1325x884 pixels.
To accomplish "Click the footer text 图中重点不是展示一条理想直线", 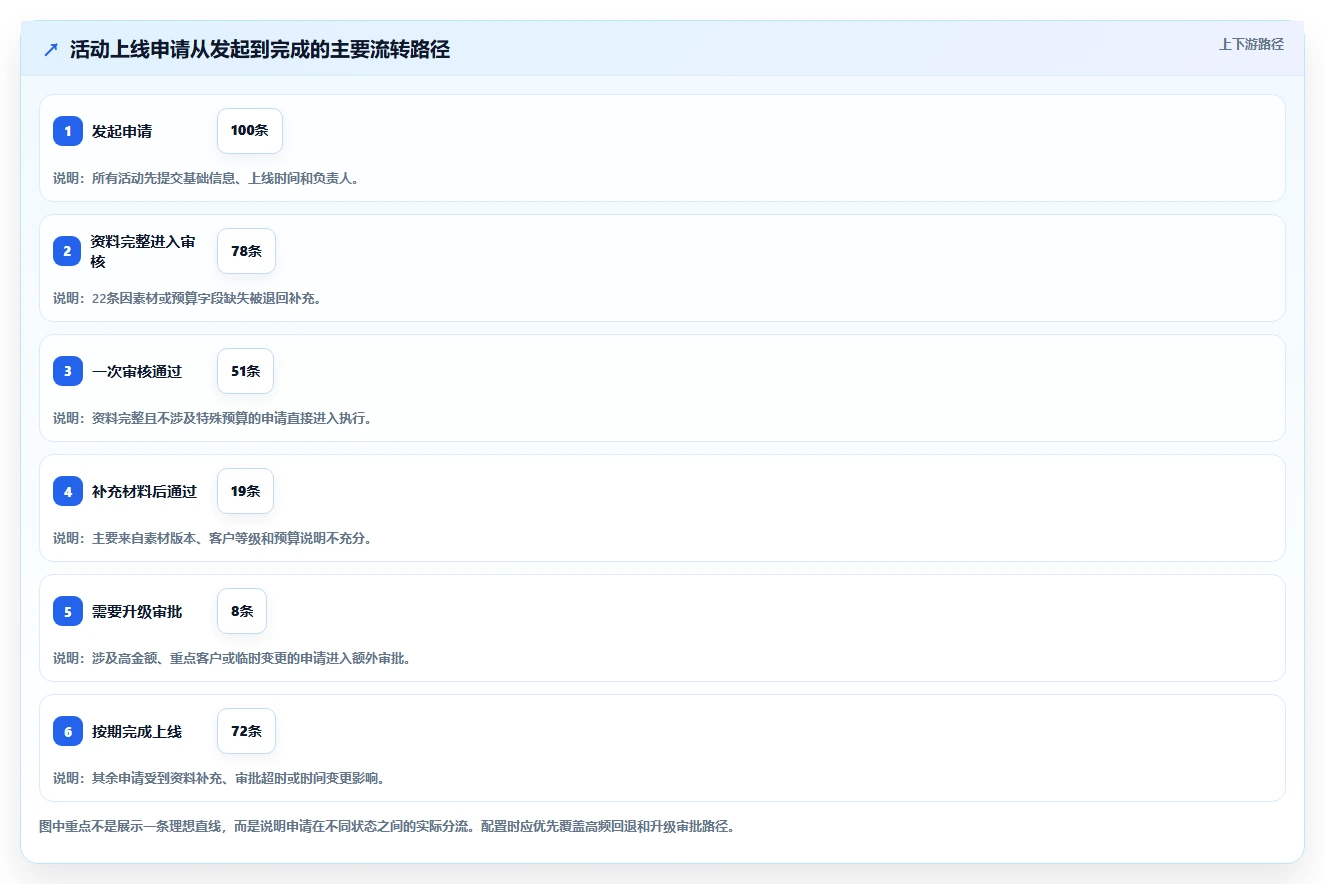I will click(x=387, y=827).
